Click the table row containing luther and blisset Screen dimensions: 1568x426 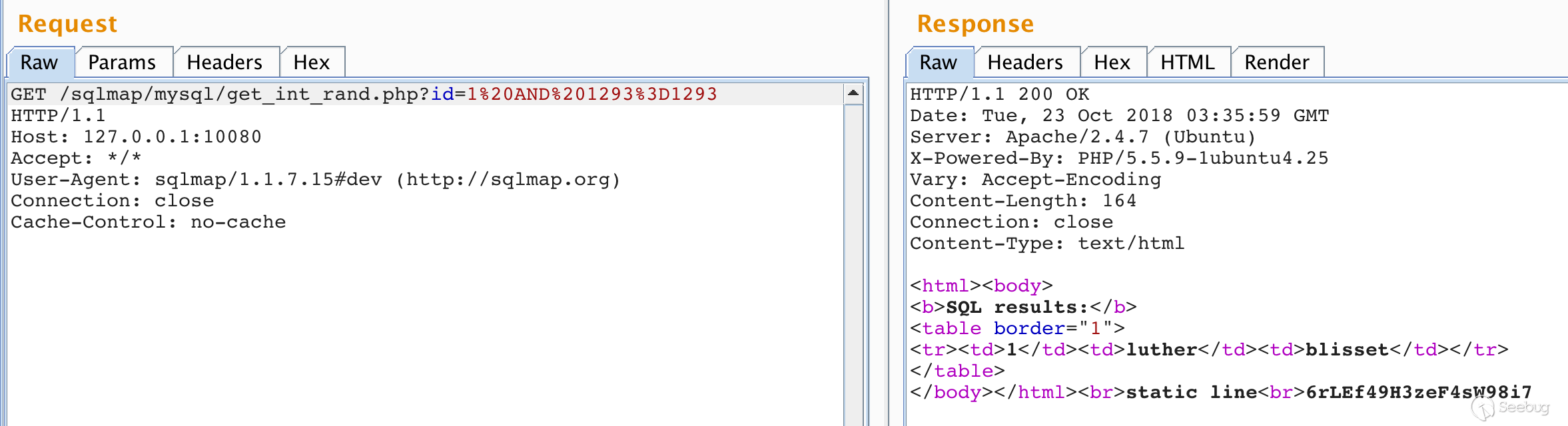[x=1208, y=350]
